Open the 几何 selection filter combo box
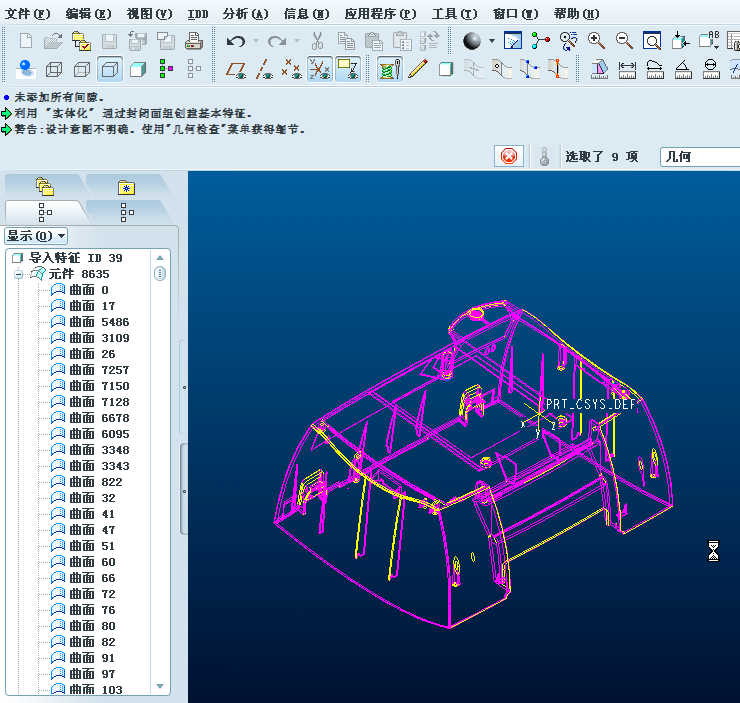The height and width of the screenshot is (703, 740). tap(700, 157)
